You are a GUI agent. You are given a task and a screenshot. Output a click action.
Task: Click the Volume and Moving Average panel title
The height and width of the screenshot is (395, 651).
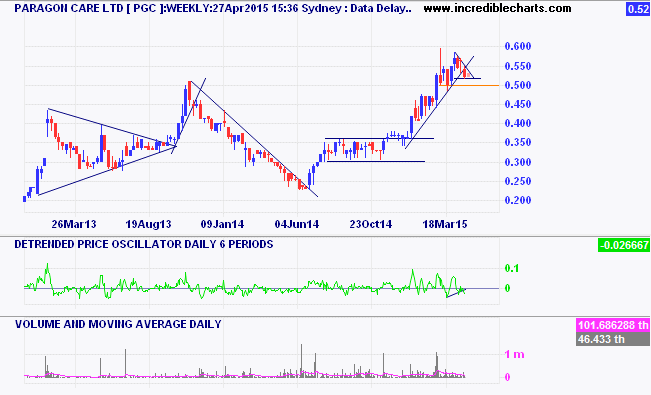click(118, 324)
